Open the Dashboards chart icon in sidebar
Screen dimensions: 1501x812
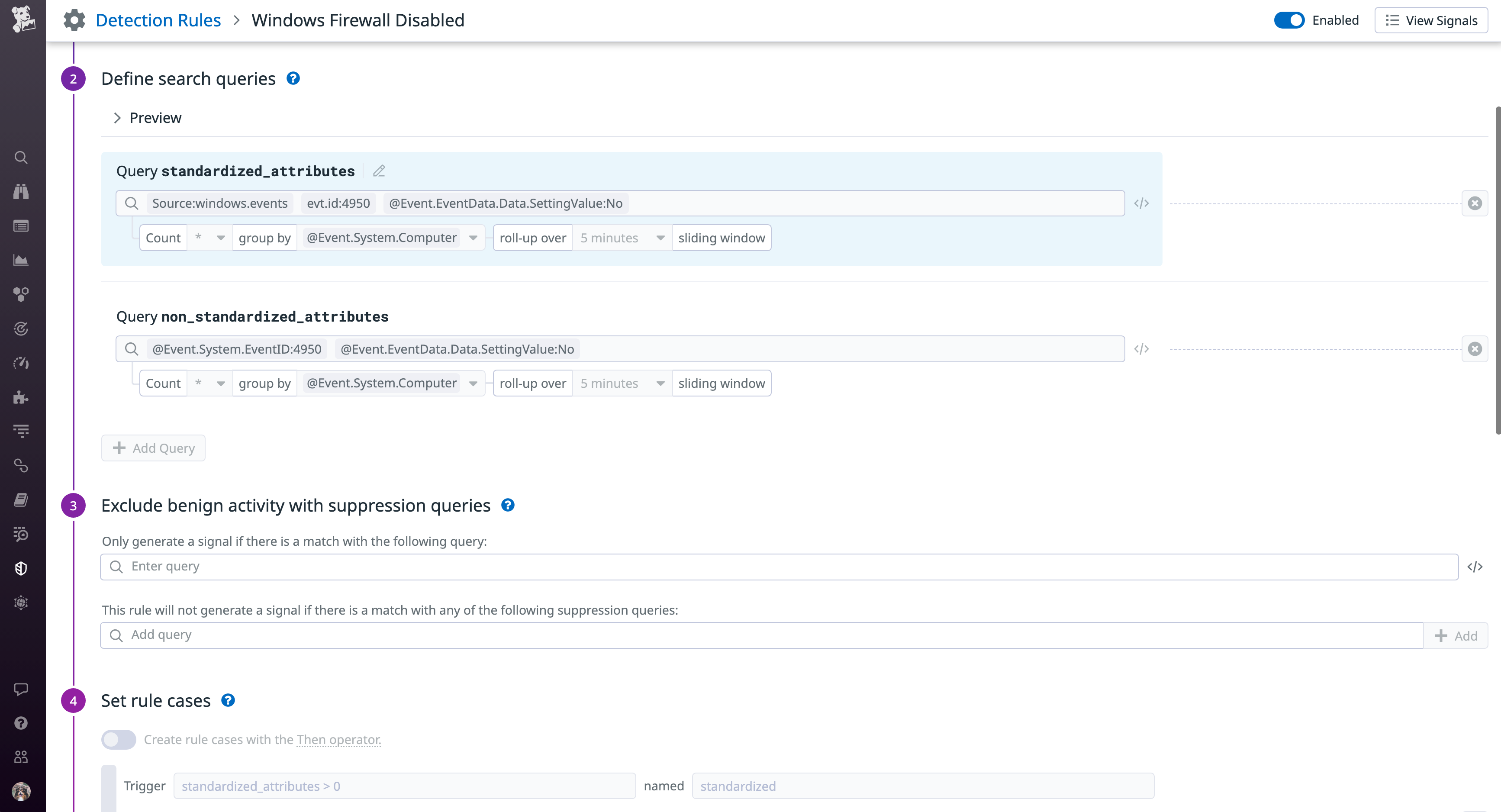point(21,260)
